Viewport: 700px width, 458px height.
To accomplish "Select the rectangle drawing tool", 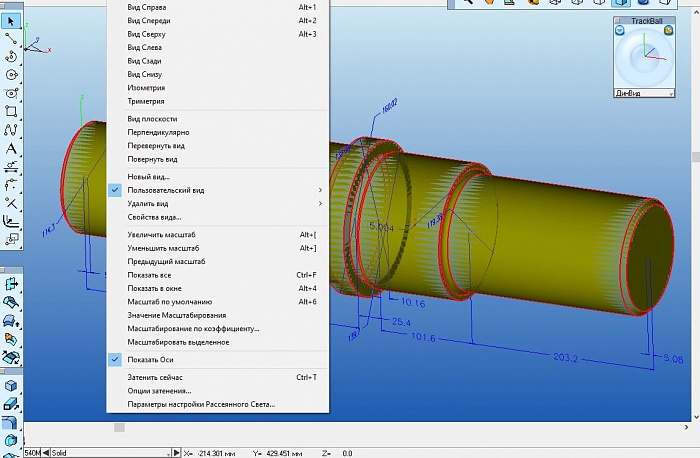I will [x=11, y=111].
